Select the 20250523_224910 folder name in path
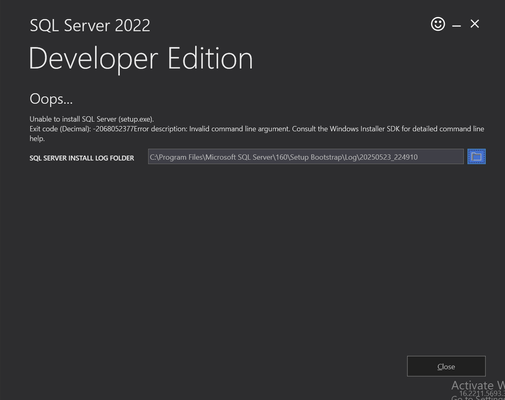 (388, 157)
